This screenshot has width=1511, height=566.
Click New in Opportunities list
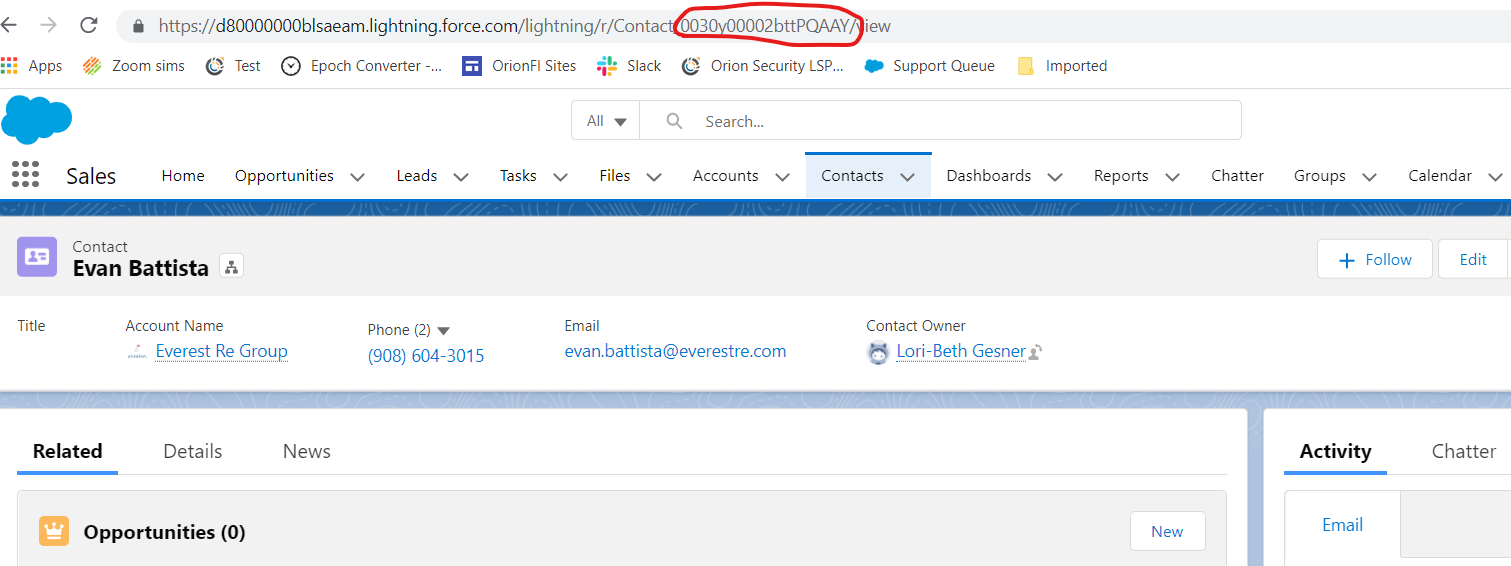pyautogui.click(x=1167, y=531)
